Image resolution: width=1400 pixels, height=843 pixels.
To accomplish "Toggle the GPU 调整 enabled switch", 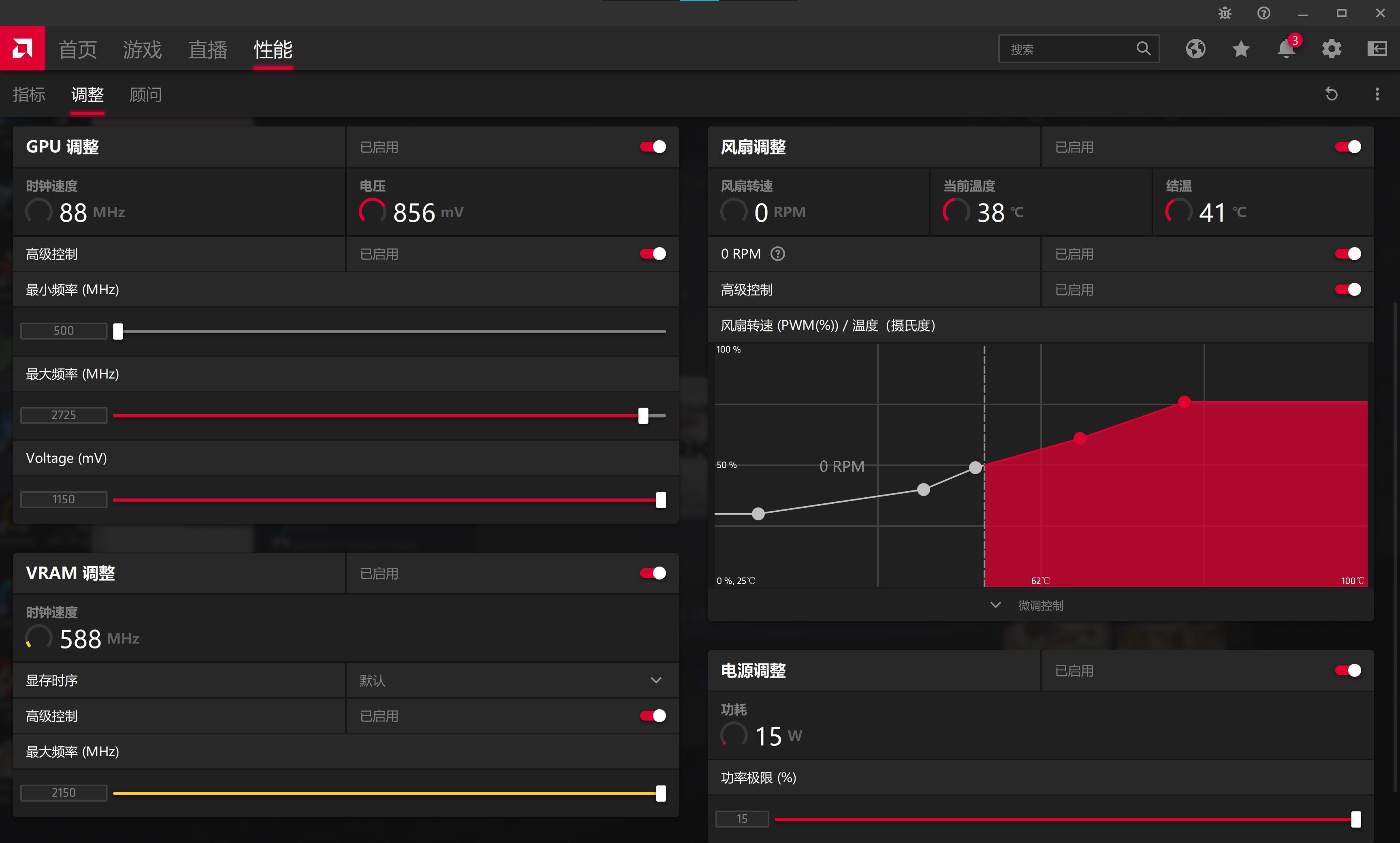I will (x=653, y=147).
